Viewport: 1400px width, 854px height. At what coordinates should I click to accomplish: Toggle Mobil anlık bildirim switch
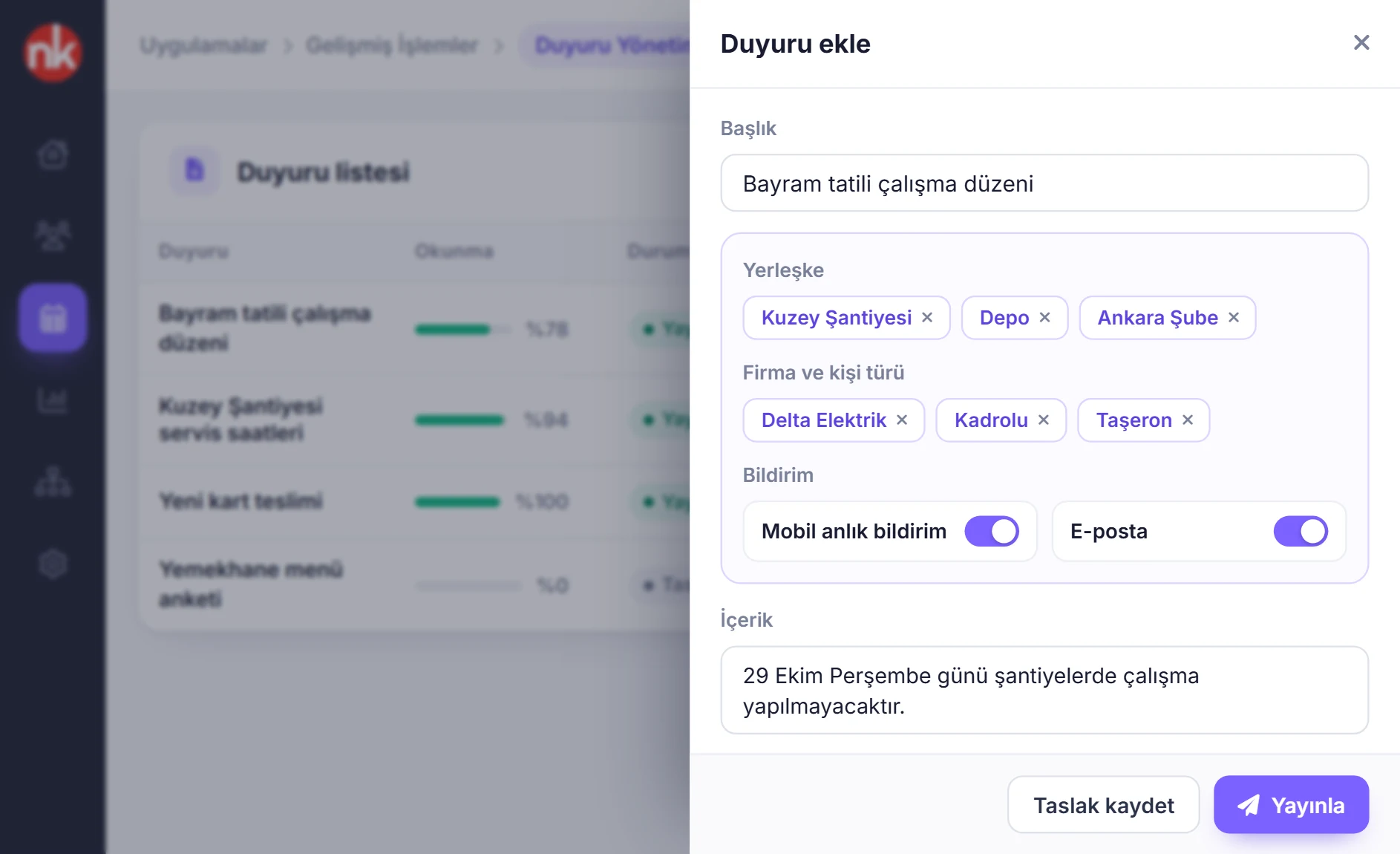(x=992, y=531)
